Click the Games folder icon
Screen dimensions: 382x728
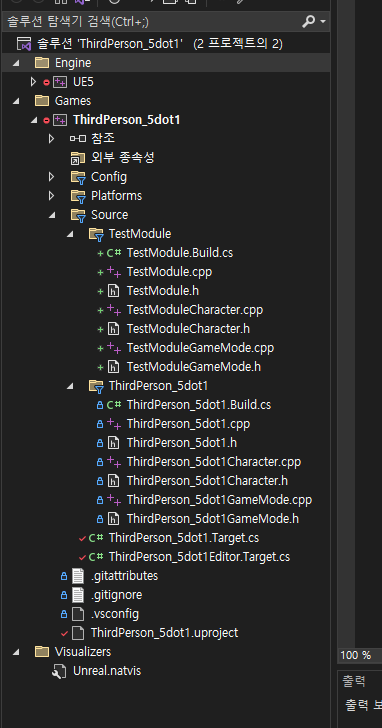pyautogui.click(x=42, y=101)
